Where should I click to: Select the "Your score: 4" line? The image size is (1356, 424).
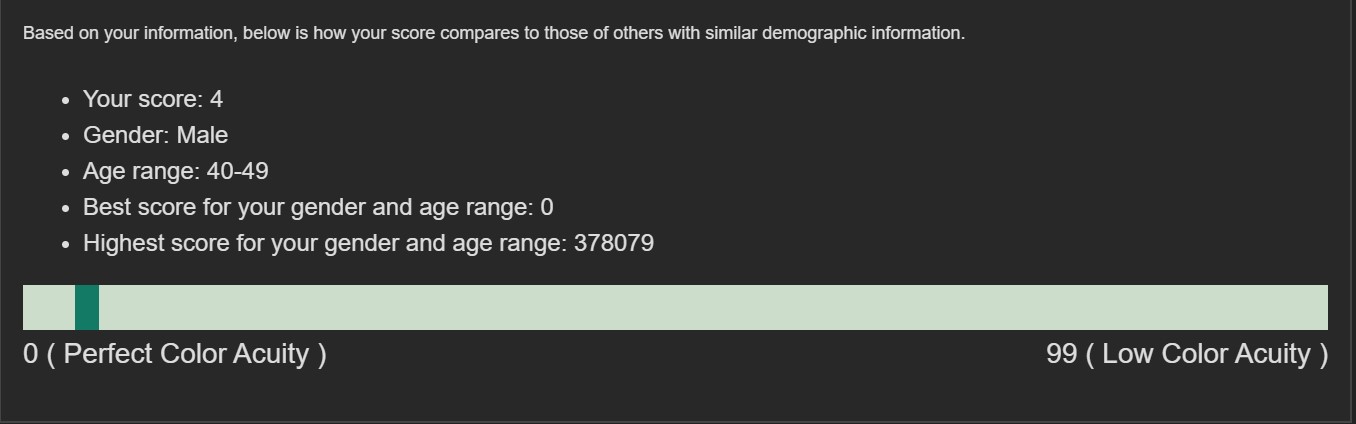point(153,99)
